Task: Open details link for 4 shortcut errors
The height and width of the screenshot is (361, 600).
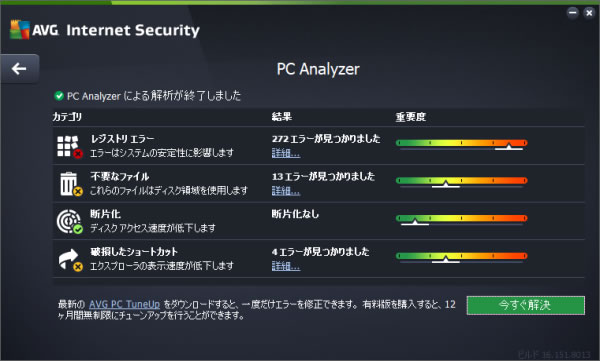Action: click(x=286, y=266)
